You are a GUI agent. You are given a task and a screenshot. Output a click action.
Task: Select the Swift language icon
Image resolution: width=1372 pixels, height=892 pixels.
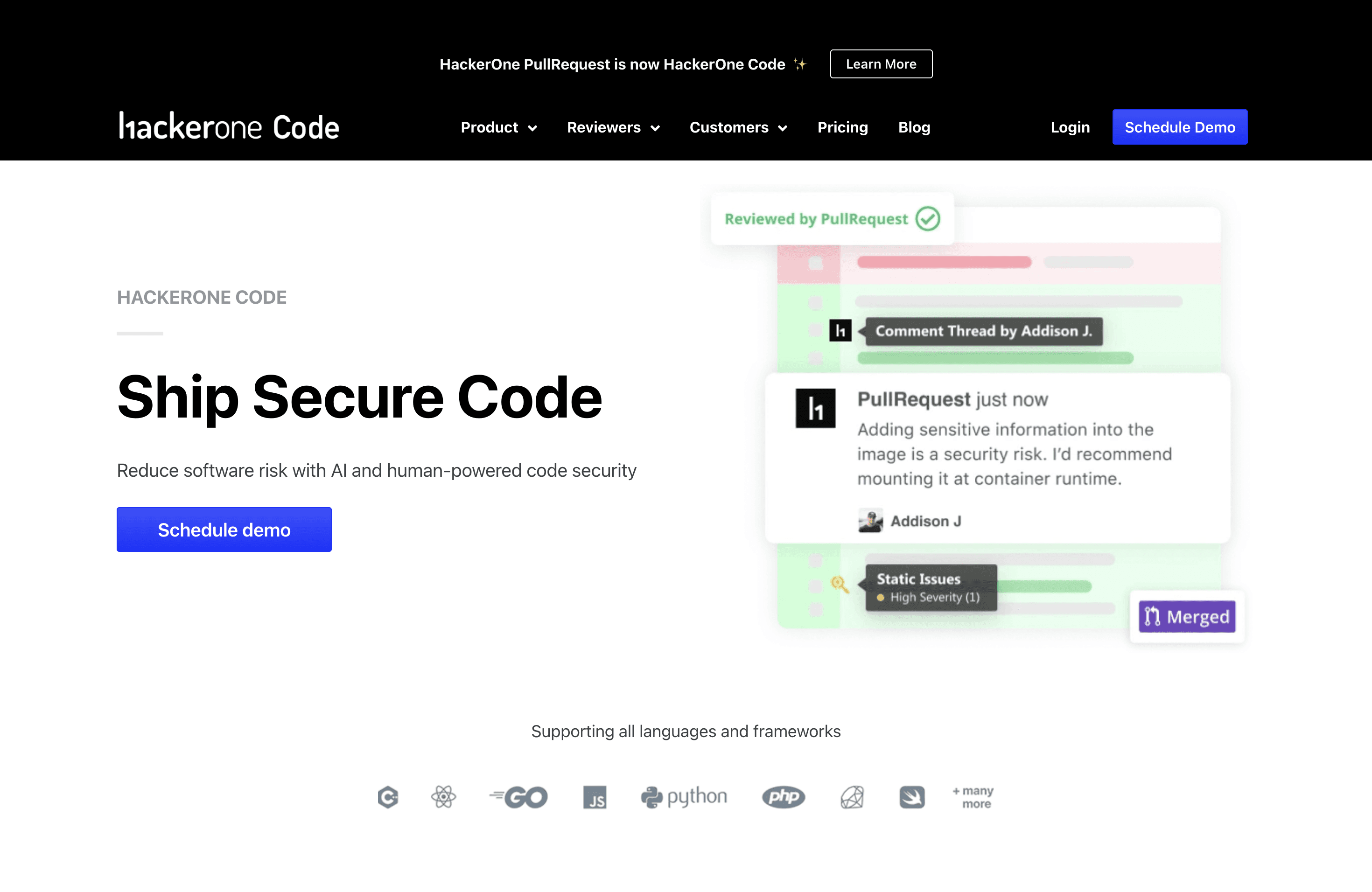pyautogui.click(x=912, y=797)
